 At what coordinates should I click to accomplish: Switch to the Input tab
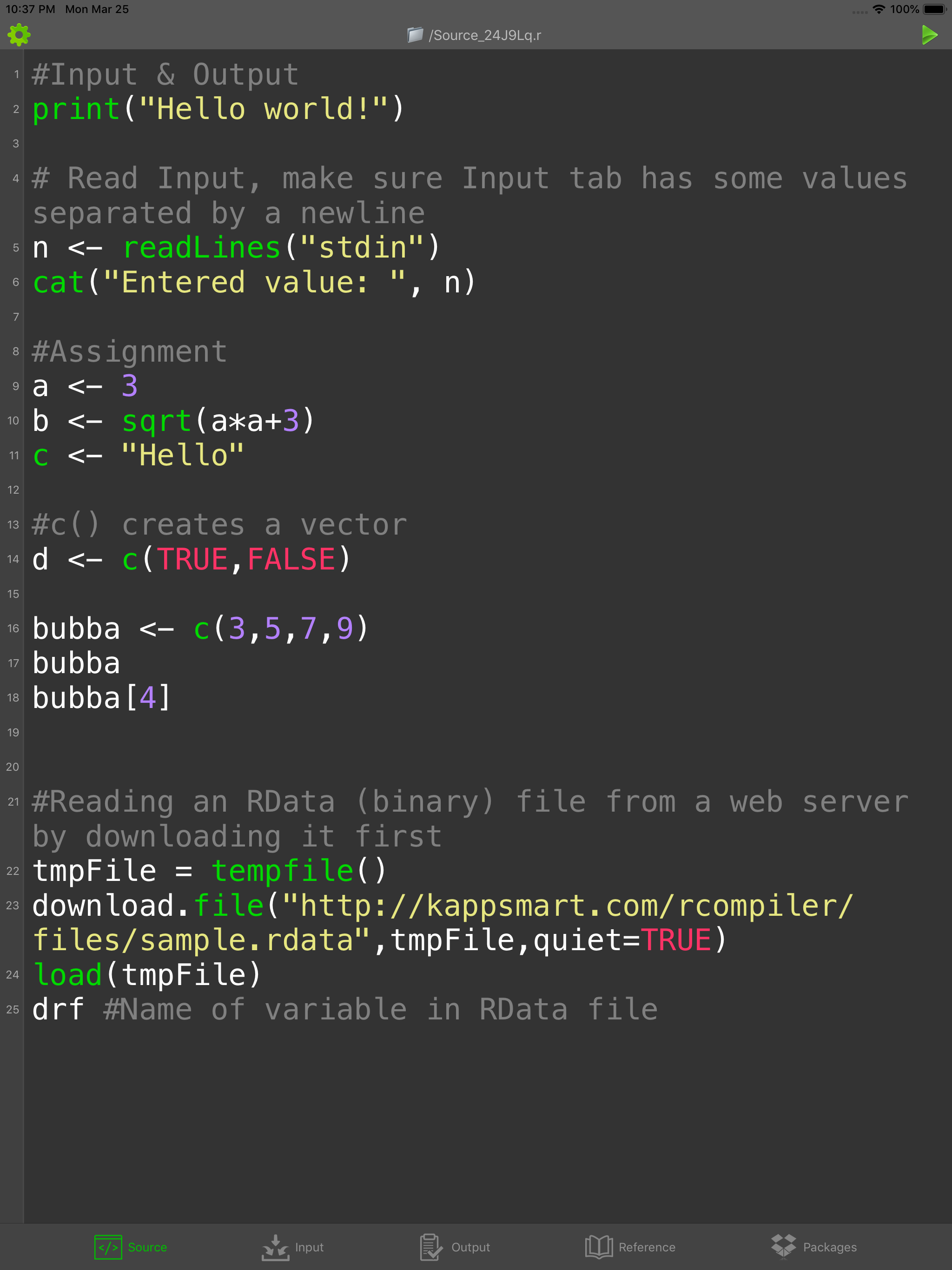[x=309, y=1247]
